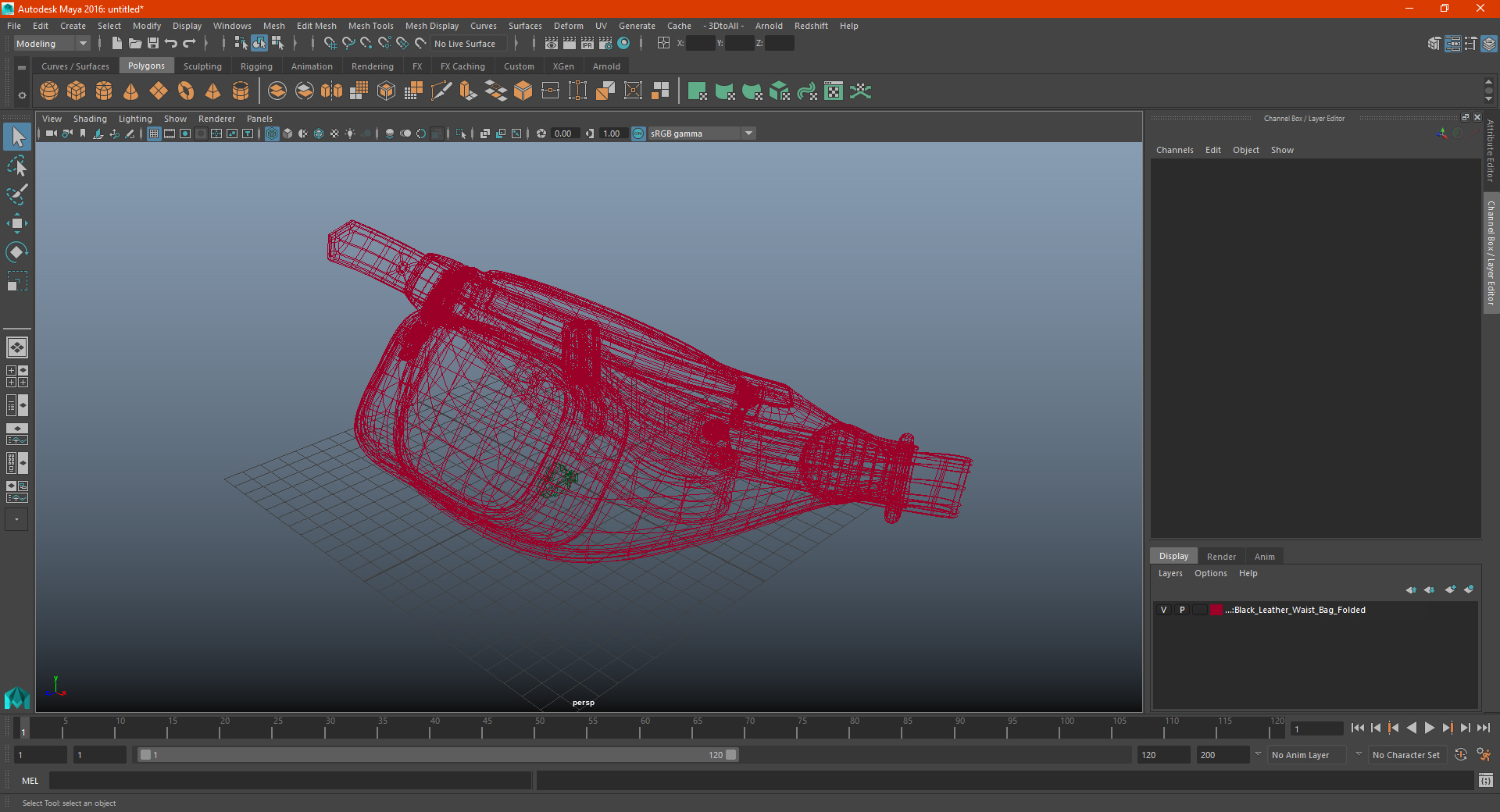Activate the Lasso select tool
1500x812 pixels.
click(x=17, y=166)
